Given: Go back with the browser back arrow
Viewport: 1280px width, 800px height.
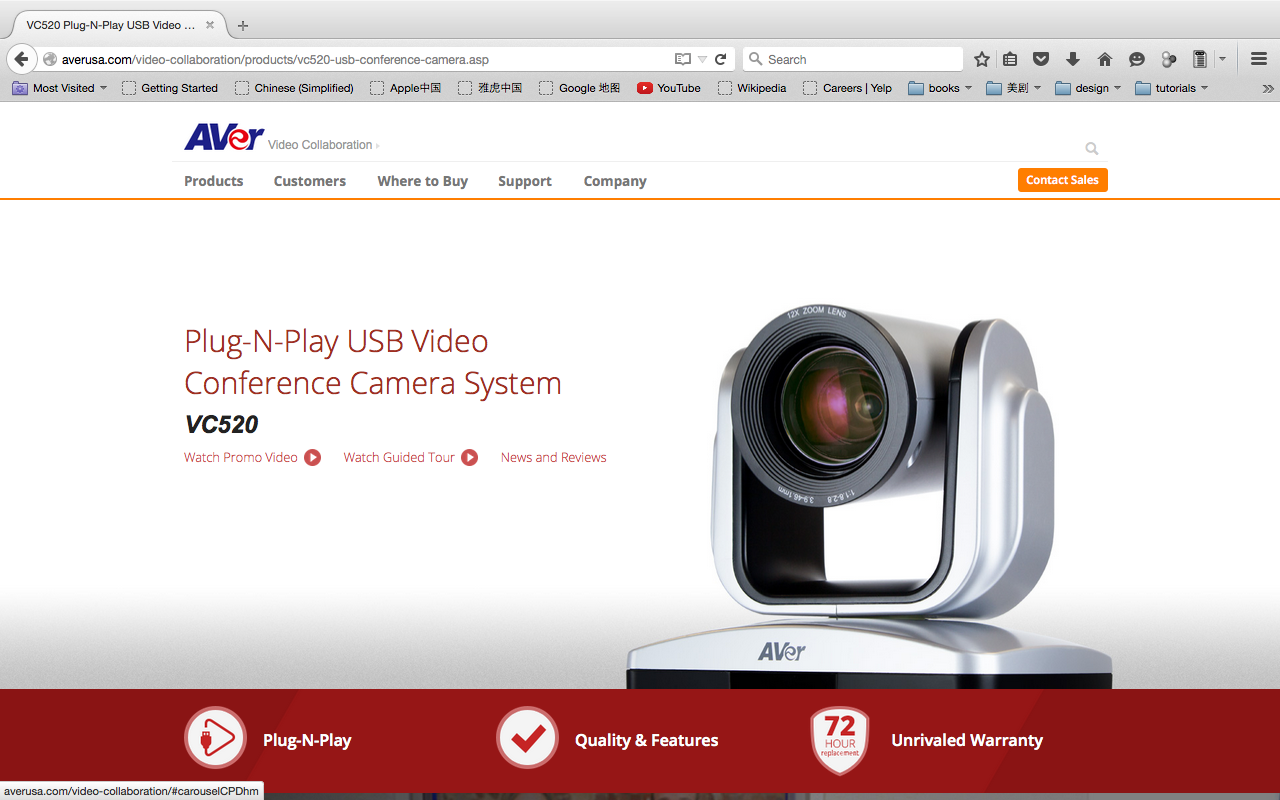Looking at the screenshot, I should pyautogui.click(x=21, y=59).
